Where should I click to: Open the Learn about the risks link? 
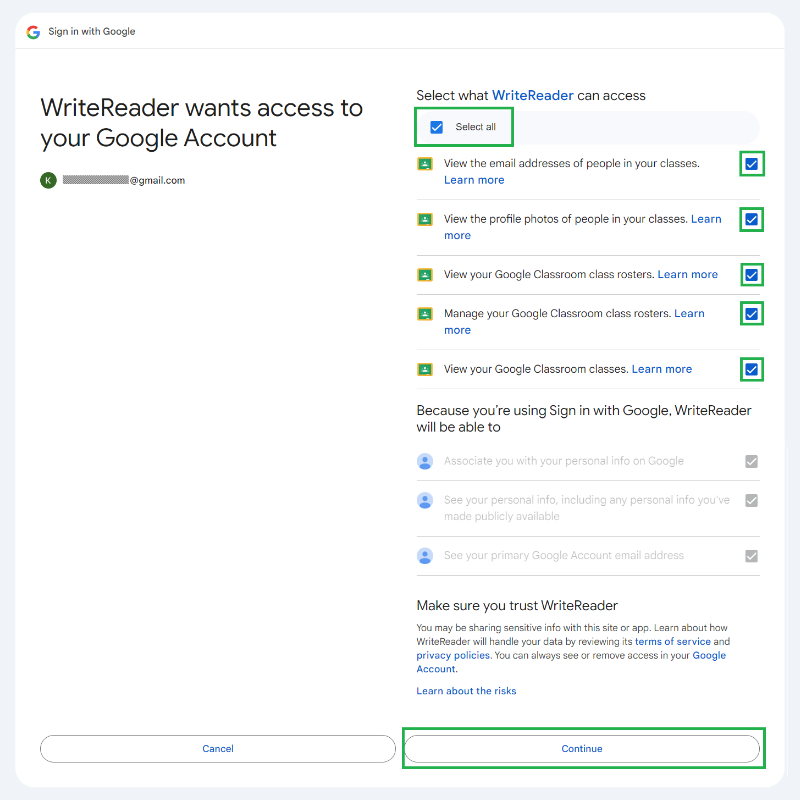click(466, 691)
